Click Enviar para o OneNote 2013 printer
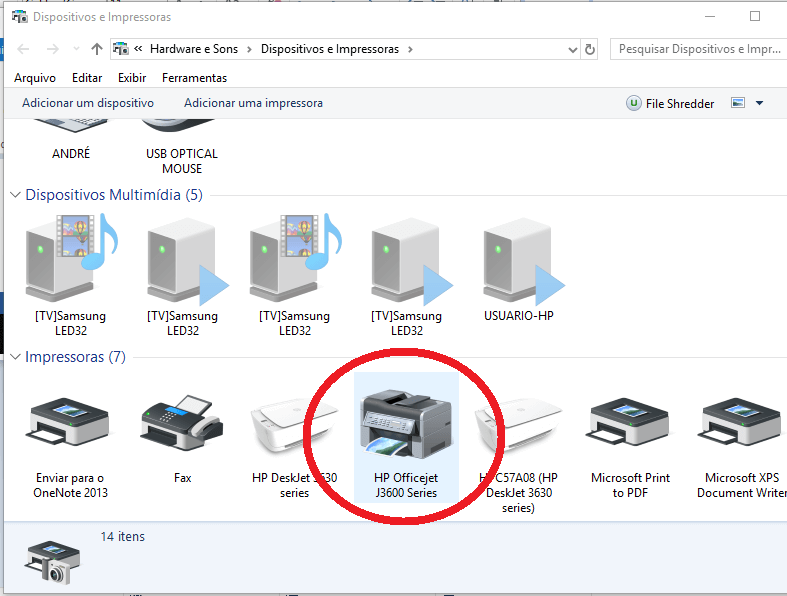The image size is (787, 596). click(69, 425)
